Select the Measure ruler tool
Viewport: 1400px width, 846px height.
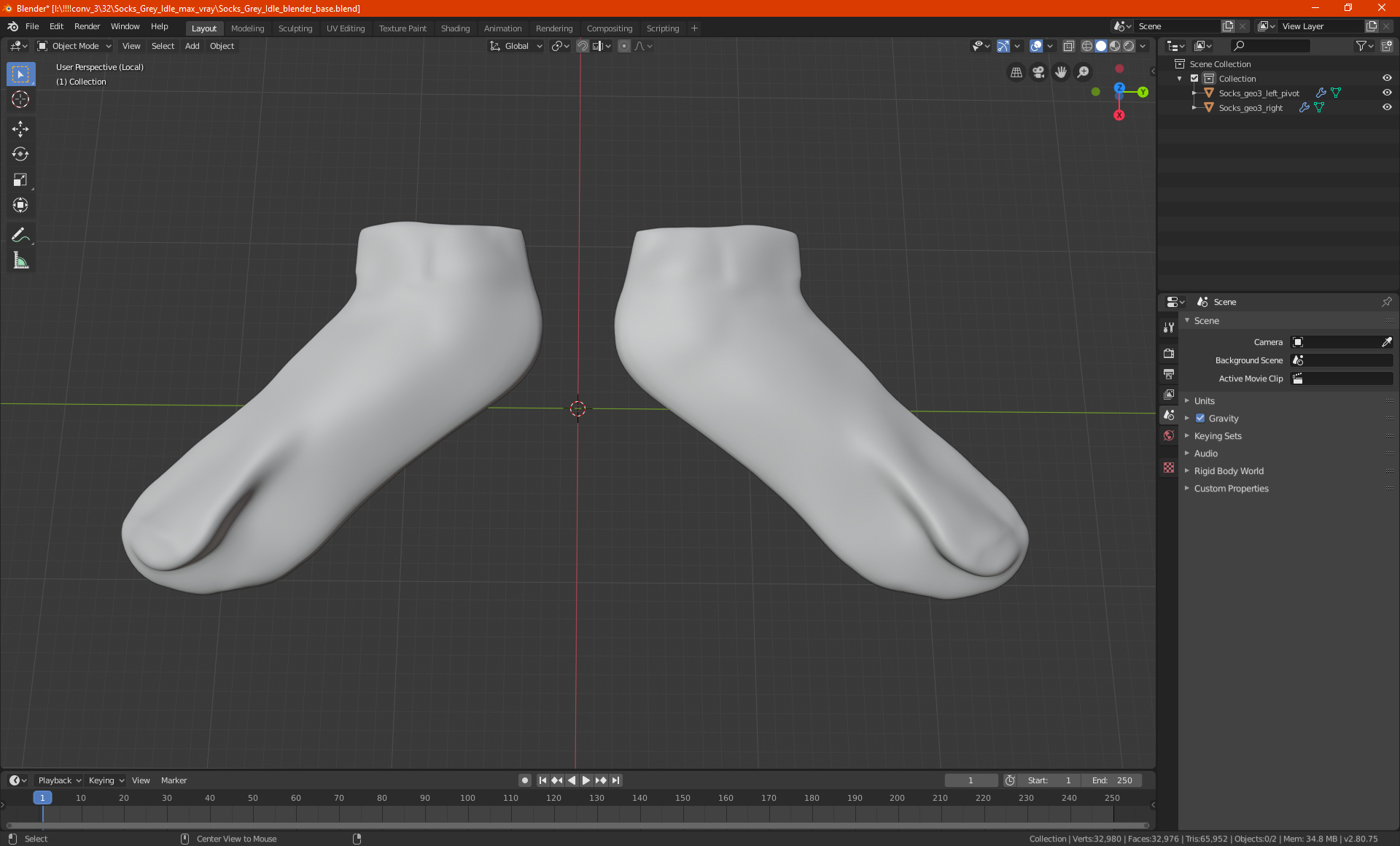pos(20,260)
